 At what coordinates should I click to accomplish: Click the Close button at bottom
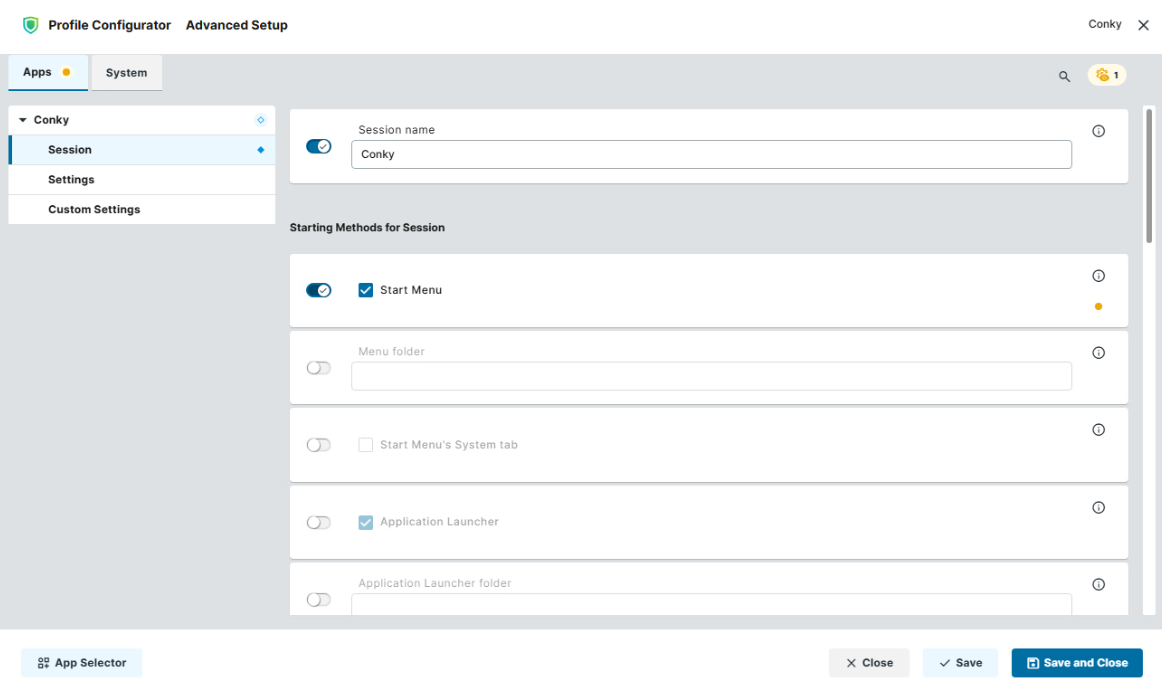tap(869, 663)
